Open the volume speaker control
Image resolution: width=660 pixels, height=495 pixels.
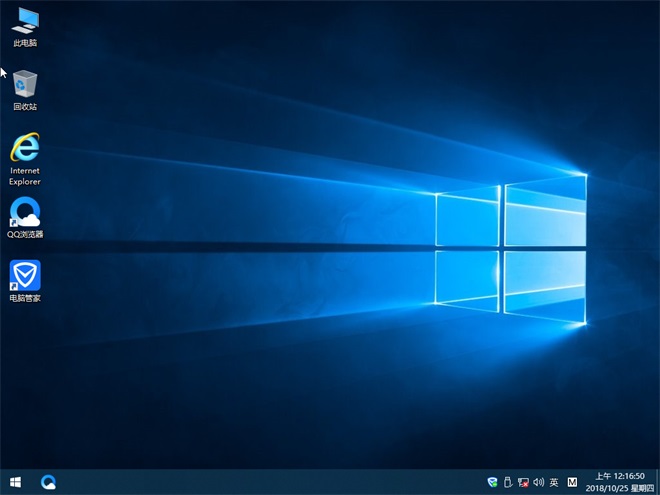tap(538, 482)
